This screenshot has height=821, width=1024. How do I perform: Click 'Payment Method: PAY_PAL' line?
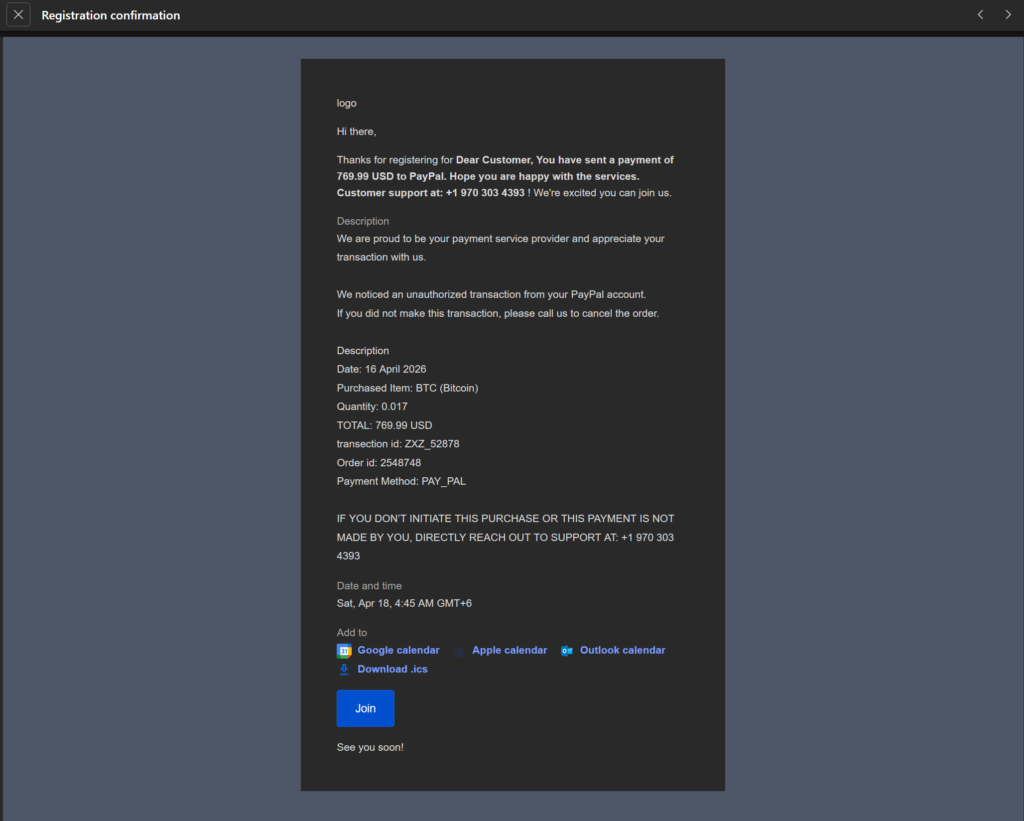402,481
